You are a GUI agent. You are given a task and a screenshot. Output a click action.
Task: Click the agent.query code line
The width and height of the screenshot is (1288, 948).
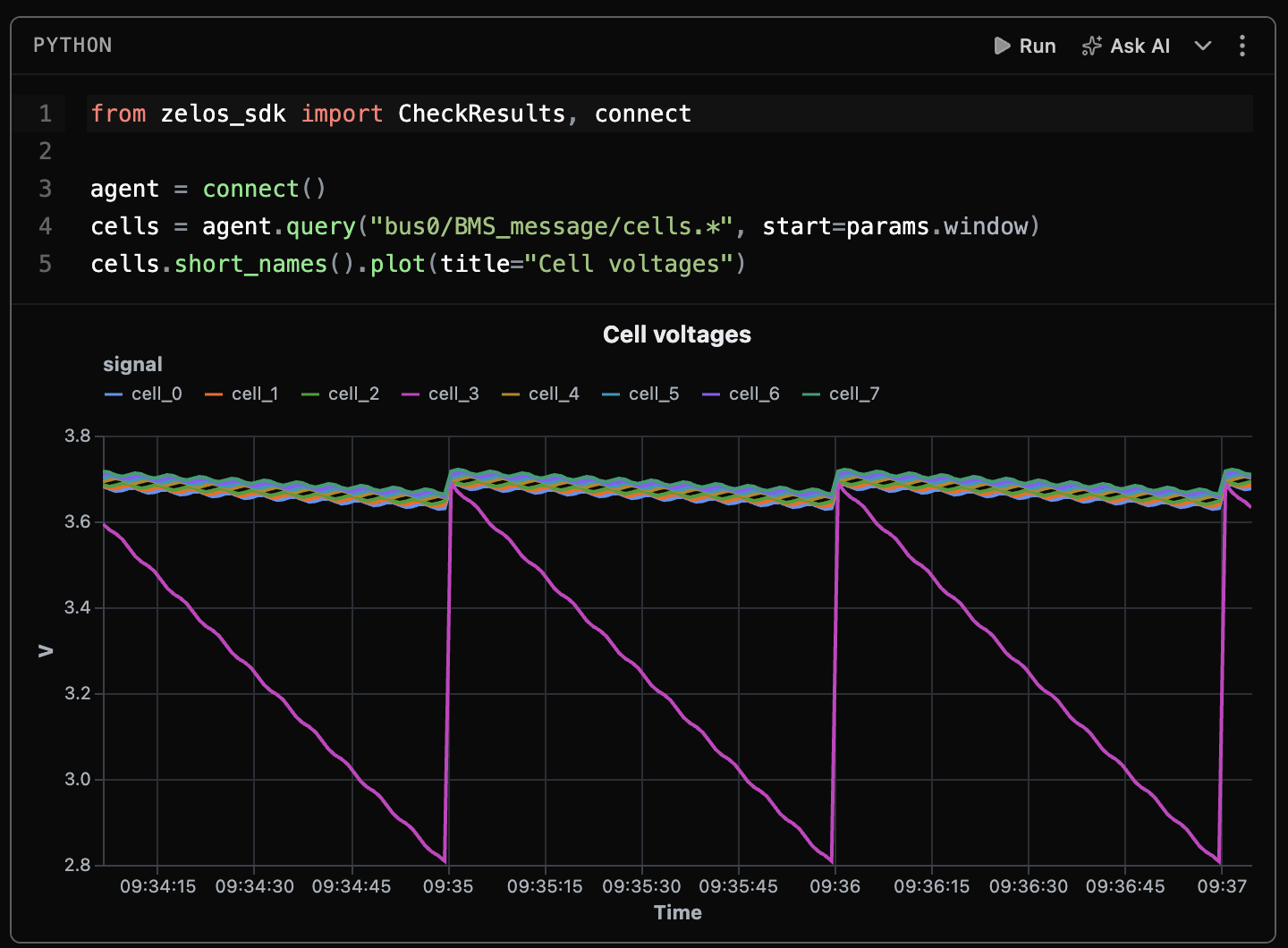coord(565,226)
